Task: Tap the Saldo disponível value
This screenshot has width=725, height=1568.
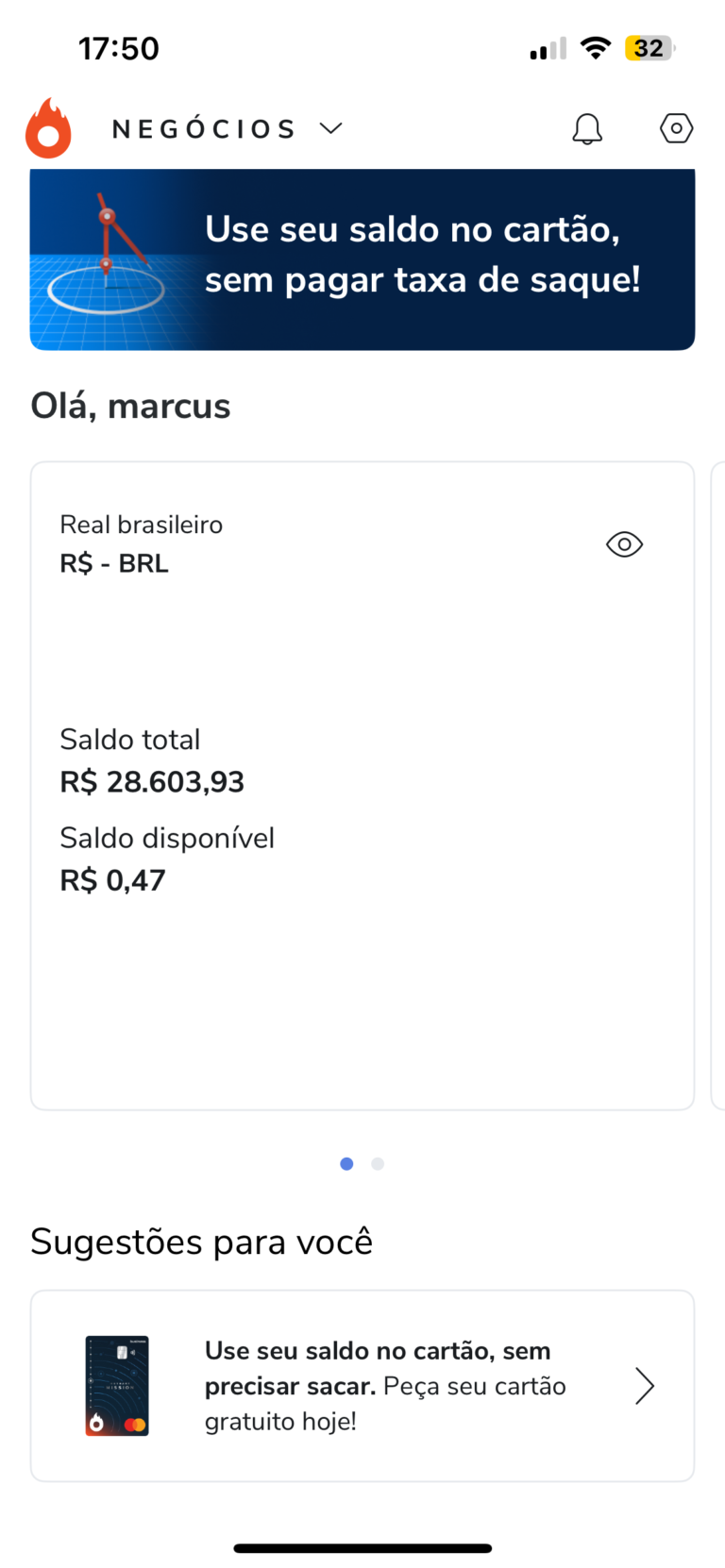Action: pos(113,880)
